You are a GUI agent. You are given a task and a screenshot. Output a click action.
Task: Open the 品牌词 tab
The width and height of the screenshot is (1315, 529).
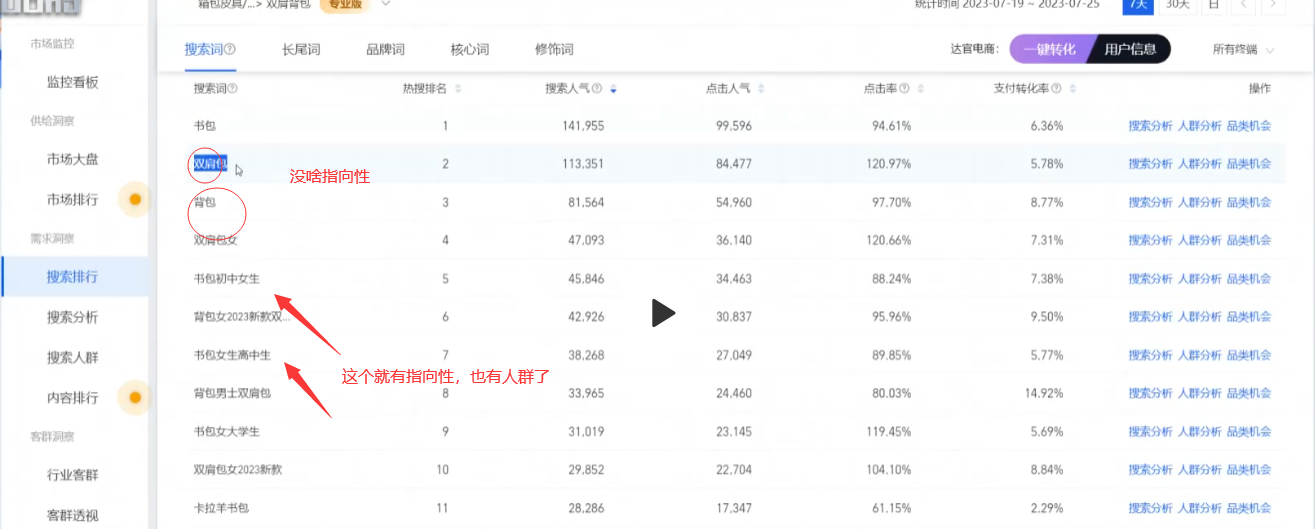[x=385, y=49]
